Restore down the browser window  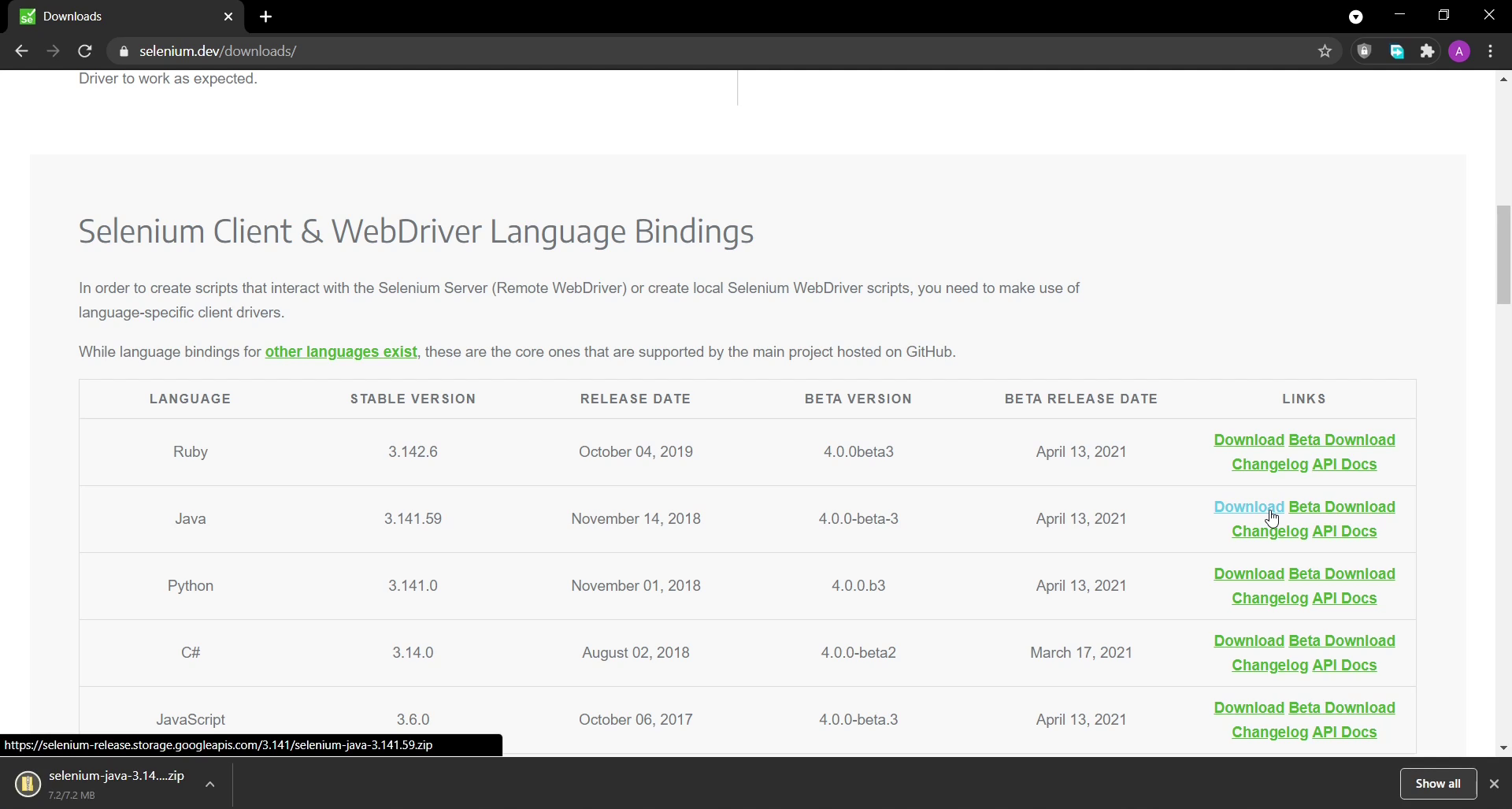[x=1443, y=15]
